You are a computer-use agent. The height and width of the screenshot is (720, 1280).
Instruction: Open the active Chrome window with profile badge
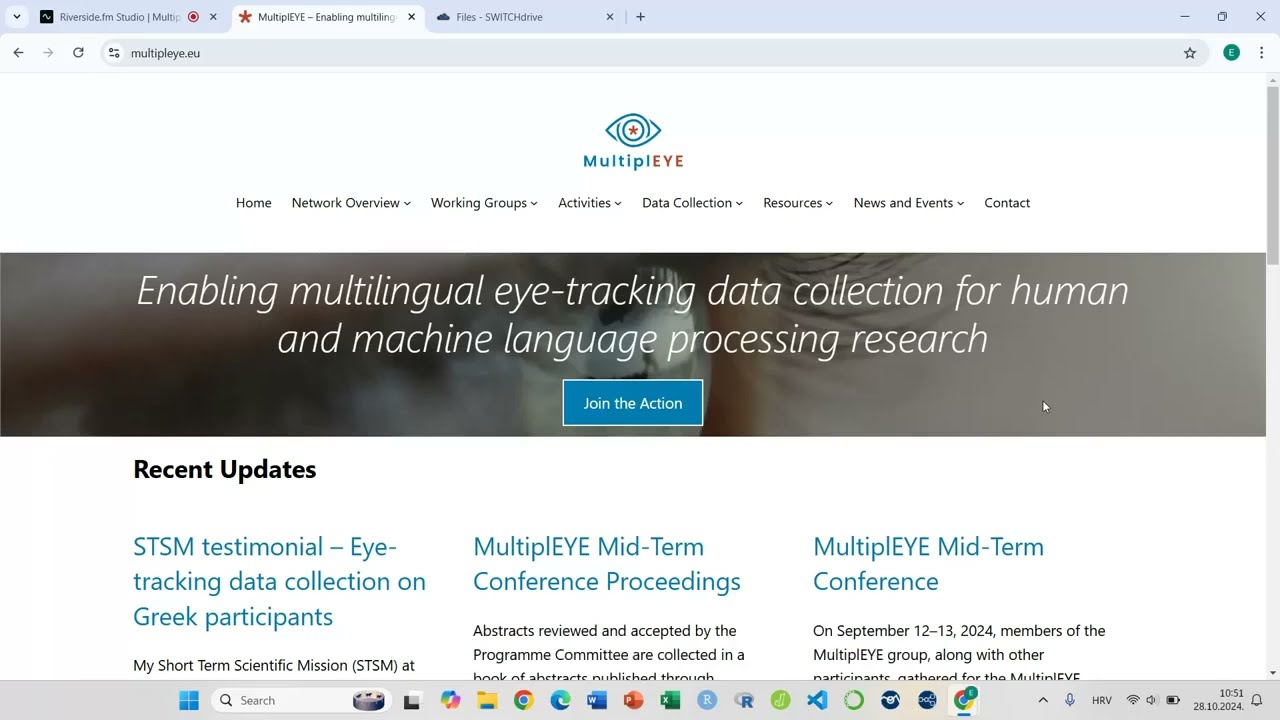pyautogui.click(x=964, y=700)
